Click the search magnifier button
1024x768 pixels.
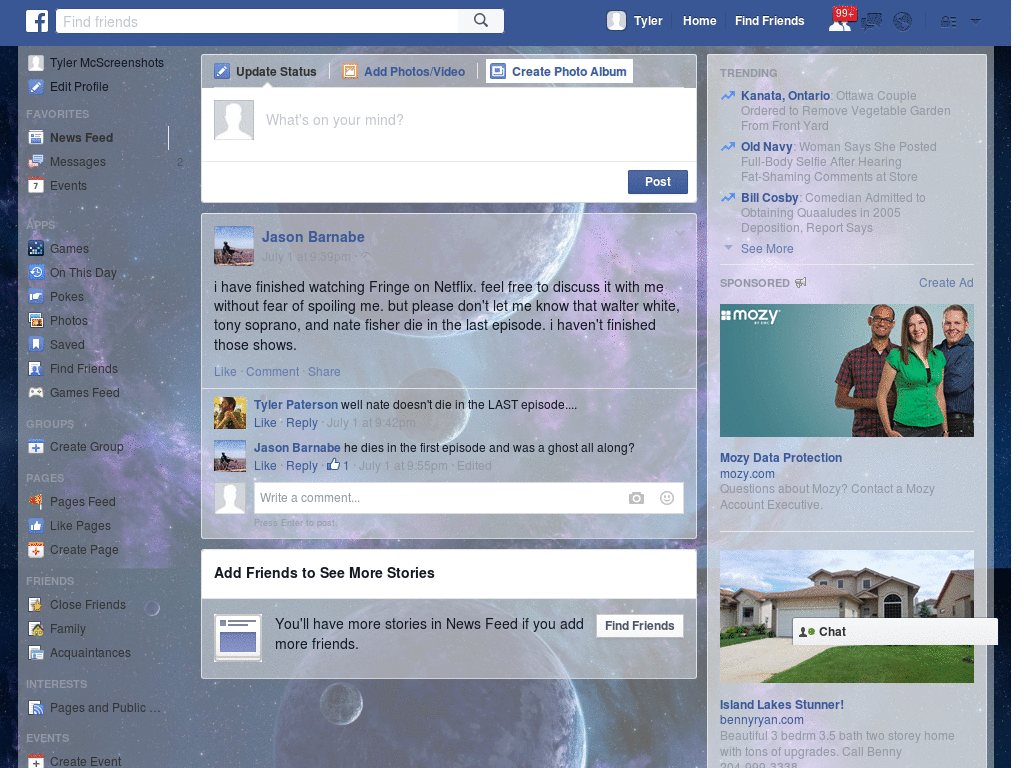(x=481, y=21)
